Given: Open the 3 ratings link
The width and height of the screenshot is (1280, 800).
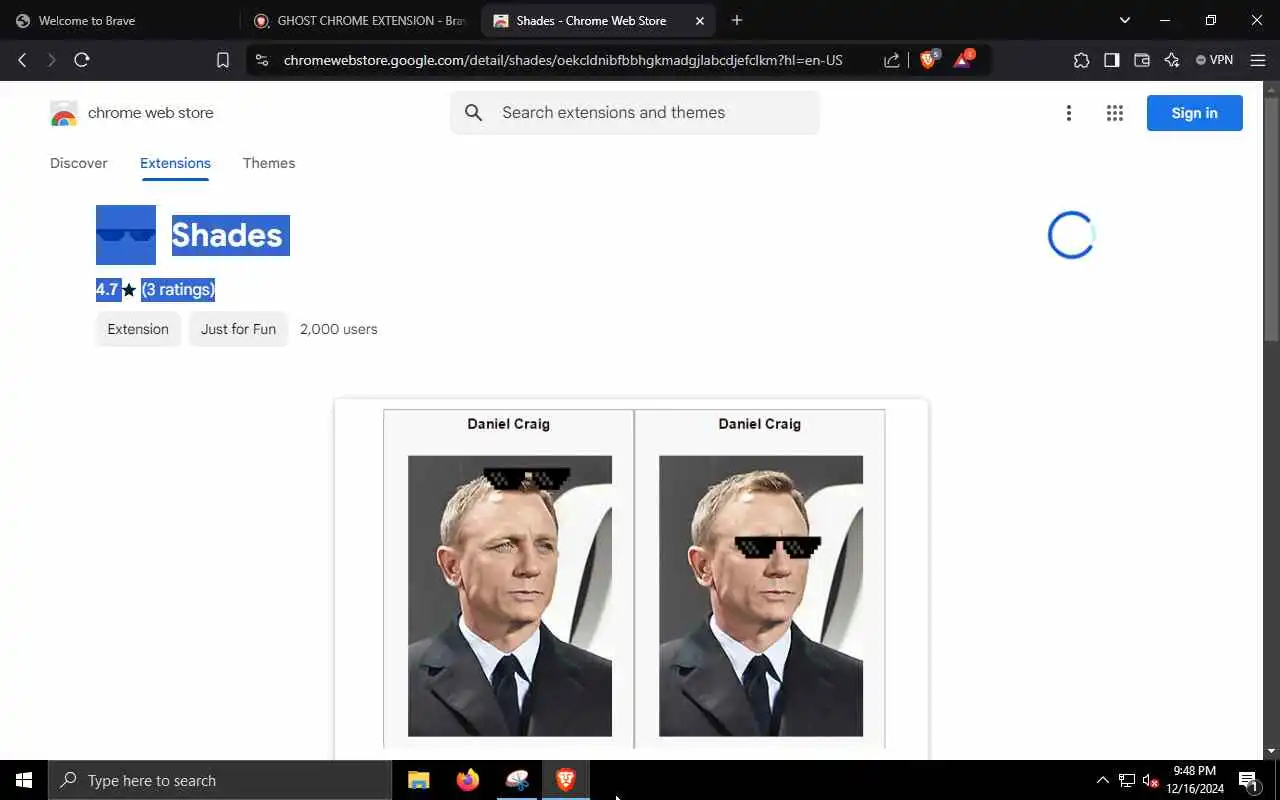Looking at the screenshot, I should [x=178, y=289].
